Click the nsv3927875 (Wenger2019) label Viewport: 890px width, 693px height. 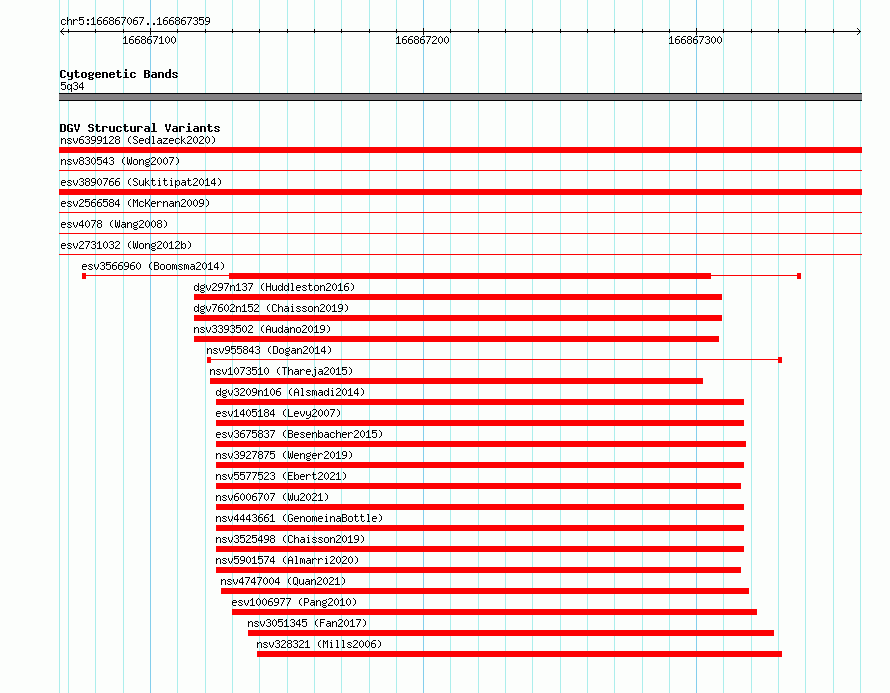(284, 455)
